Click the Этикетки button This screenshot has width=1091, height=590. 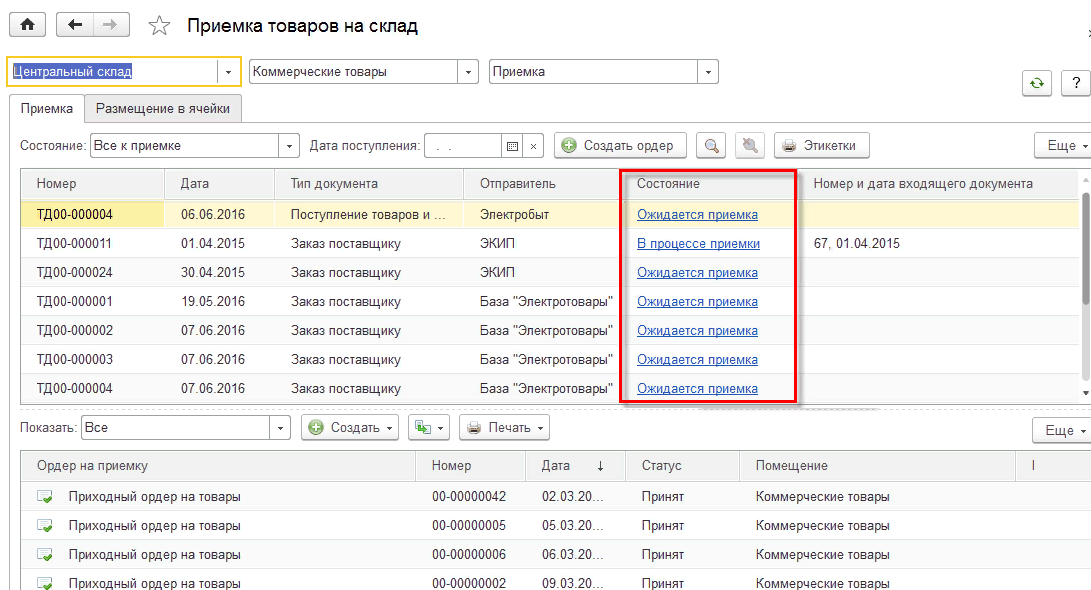point(821,146)
